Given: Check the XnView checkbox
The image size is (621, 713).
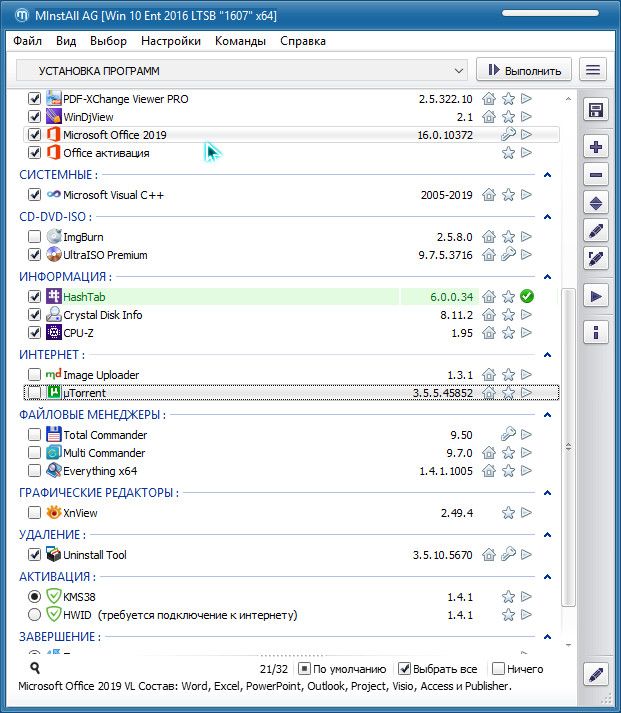Looking at the screenshot, I should click(x=35, y=513).
